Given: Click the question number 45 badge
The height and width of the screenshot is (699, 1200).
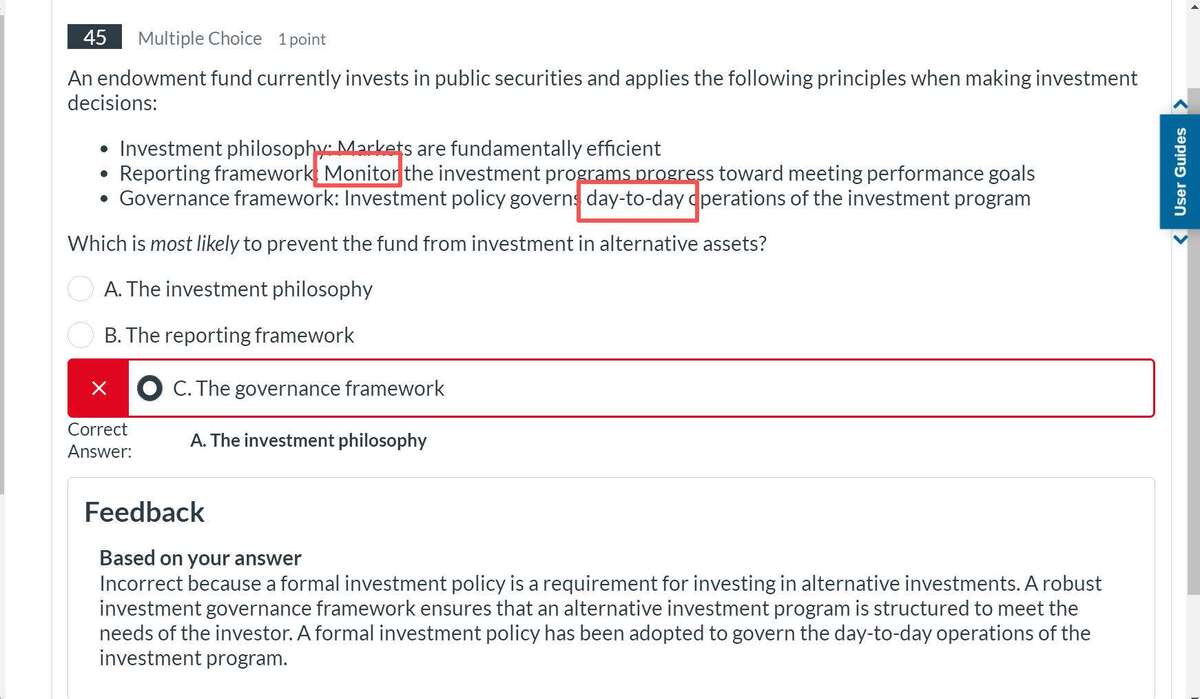Looking at the screenshot, I should pyautogui.click(x=95, y=38).
